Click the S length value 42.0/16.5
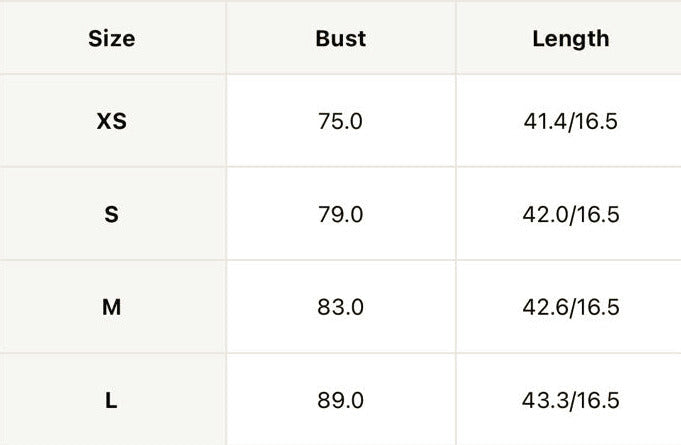681x445 pixels. click(571, 214)
